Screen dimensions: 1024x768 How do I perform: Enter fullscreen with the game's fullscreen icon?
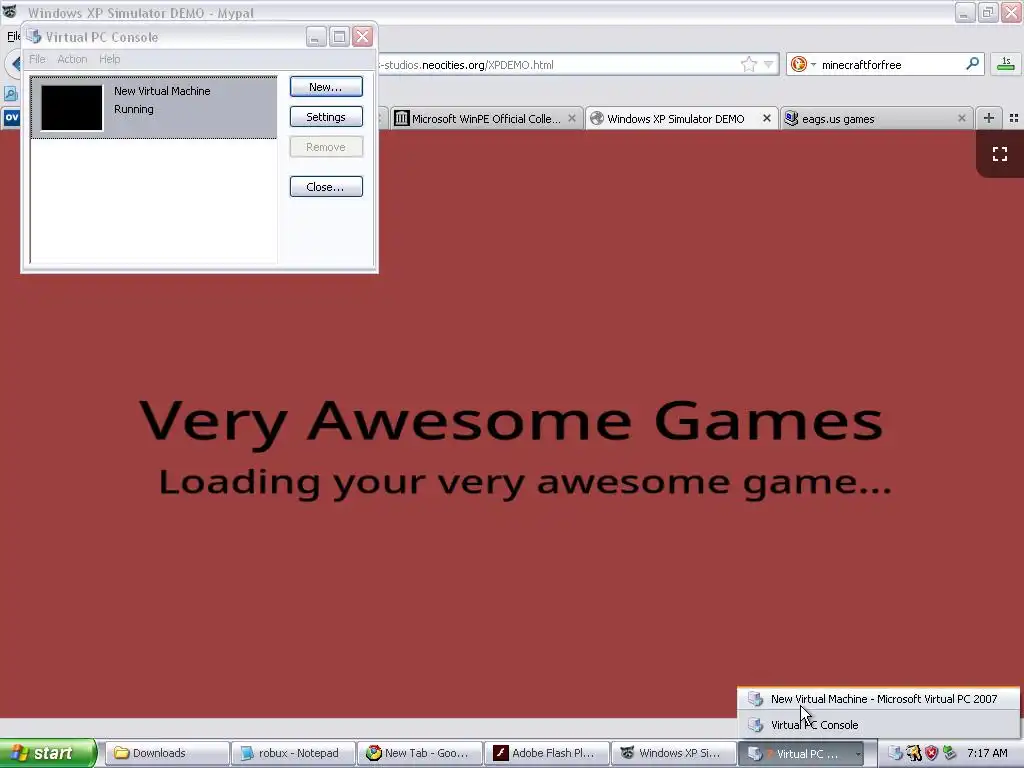(1000, 154)
